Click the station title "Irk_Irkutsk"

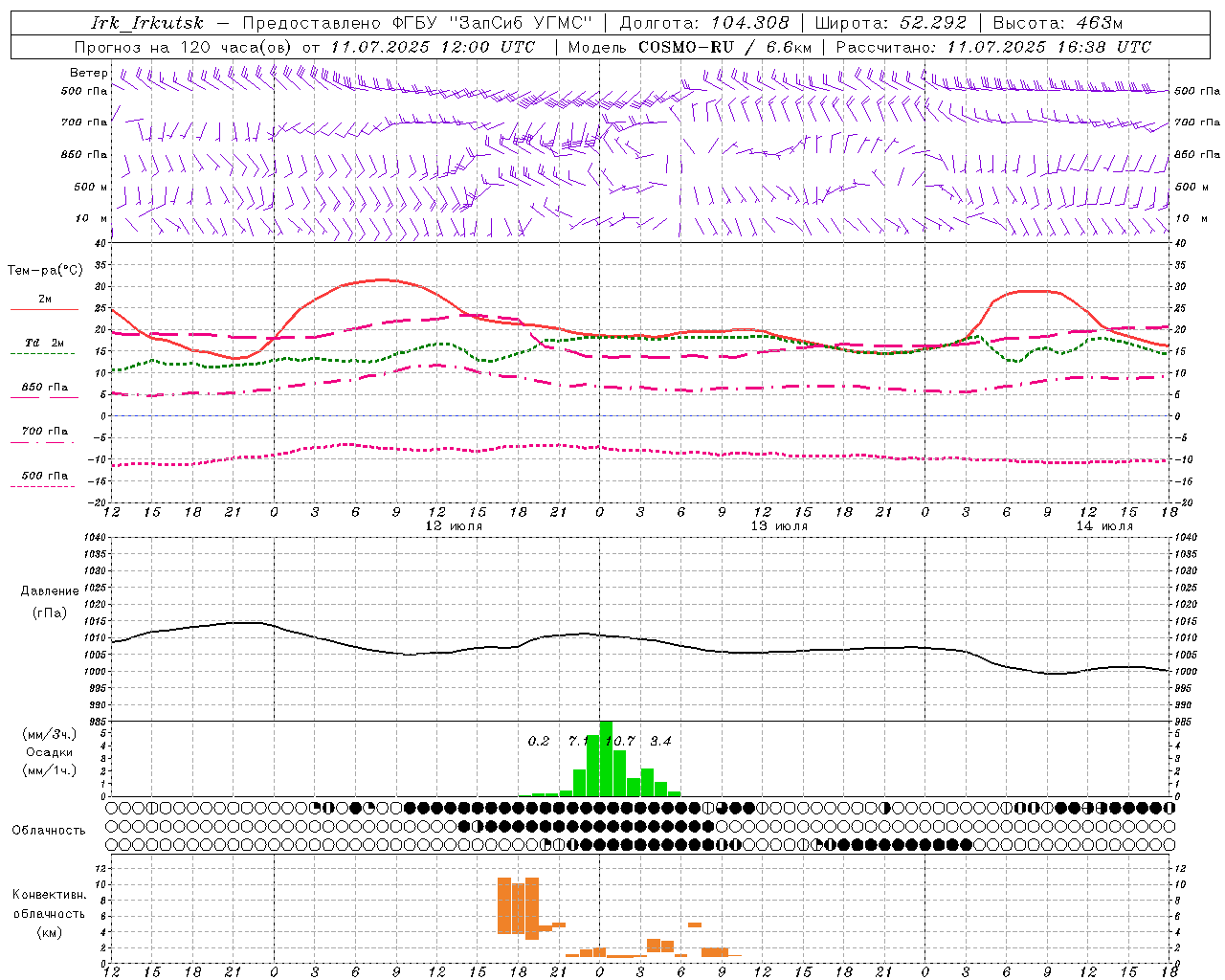[147, 23]
